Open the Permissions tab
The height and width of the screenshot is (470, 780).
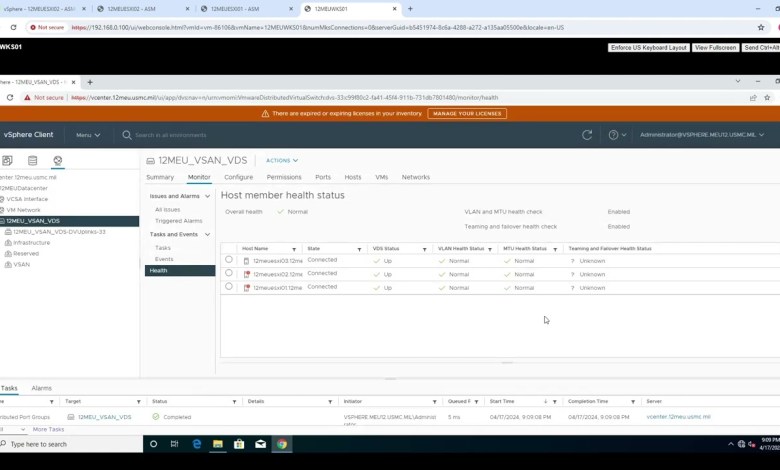tap(284, 177)
